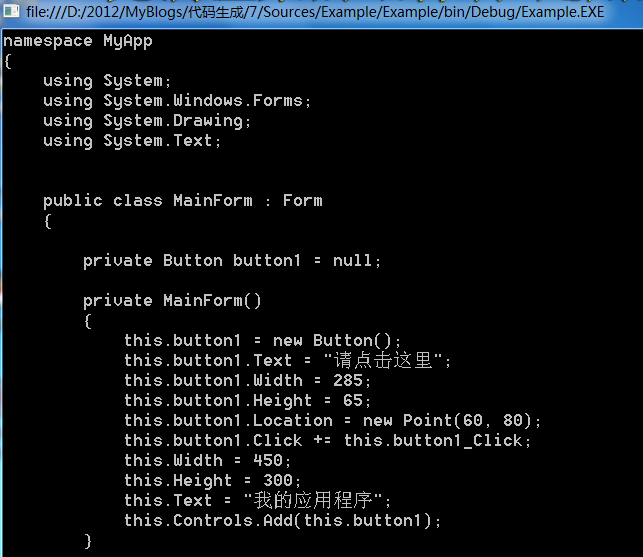Click 'private Button button1 = null;' line
The height and width of the screenshot is (557, 643).
tap(232, 261)
